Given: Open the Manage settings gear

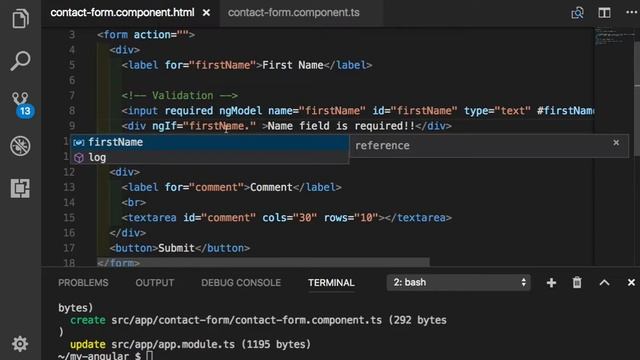Looking at the screenshot, I should [20, 344].
